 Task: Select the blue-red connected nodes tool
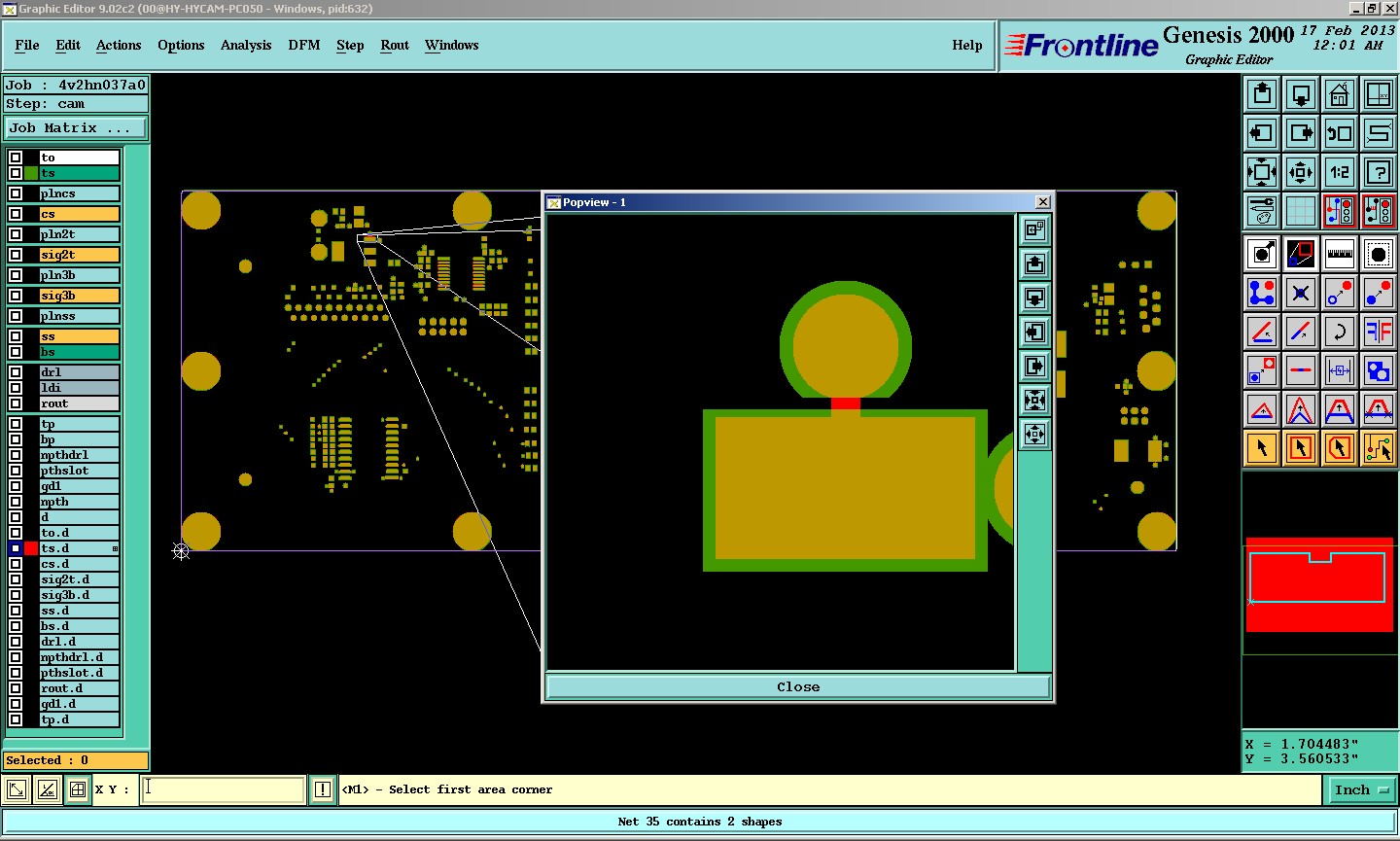(1262, 293)
